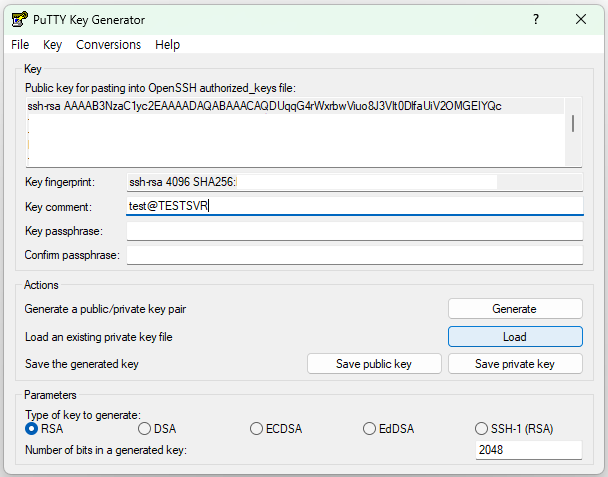Viewport: 608px width, 477px height.
Task: Open the Conversions menu
Action: [109, 45]
